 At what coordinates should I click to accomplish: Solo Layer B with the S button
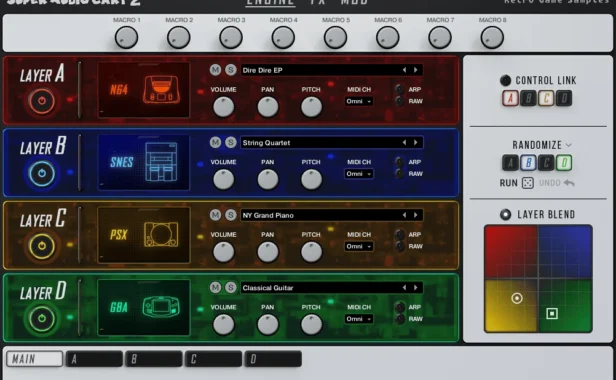click(231, 142)
